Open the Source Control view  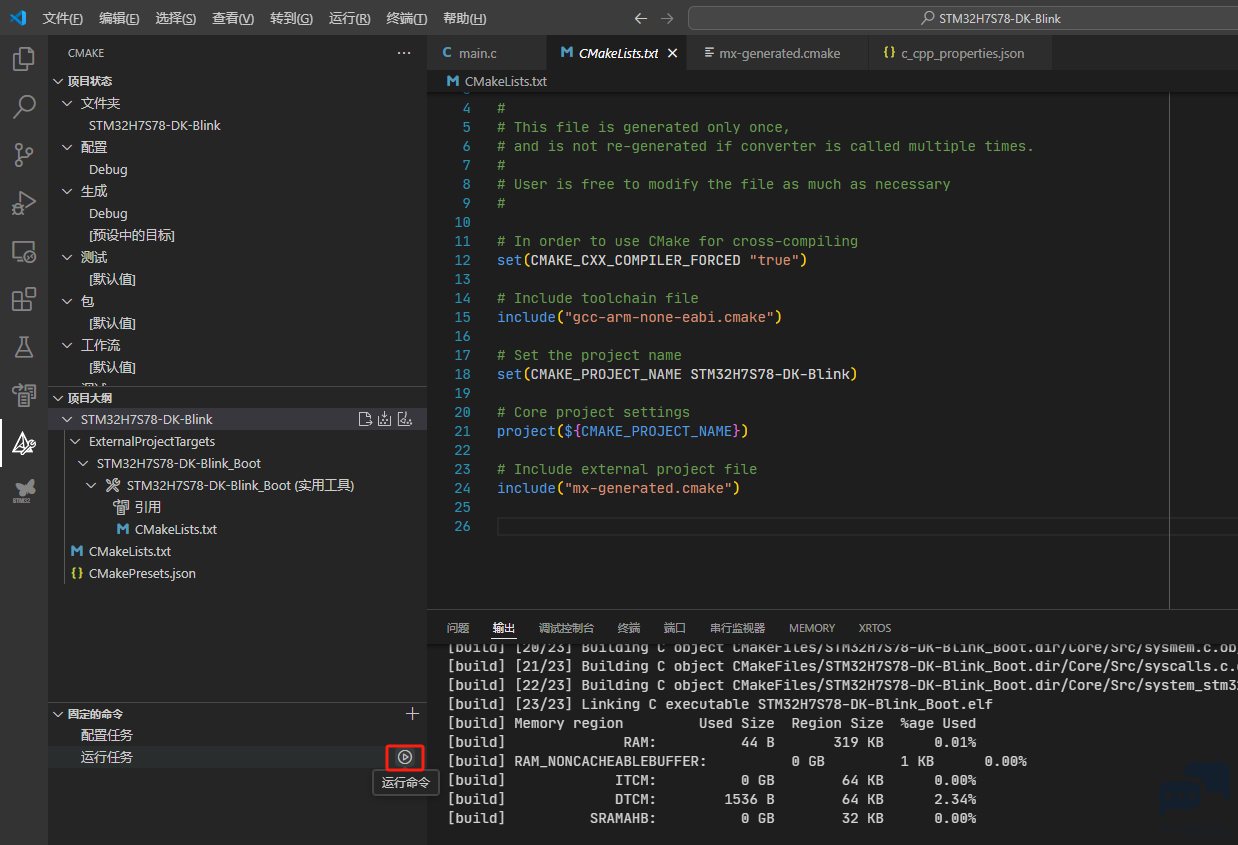point(24,155)
